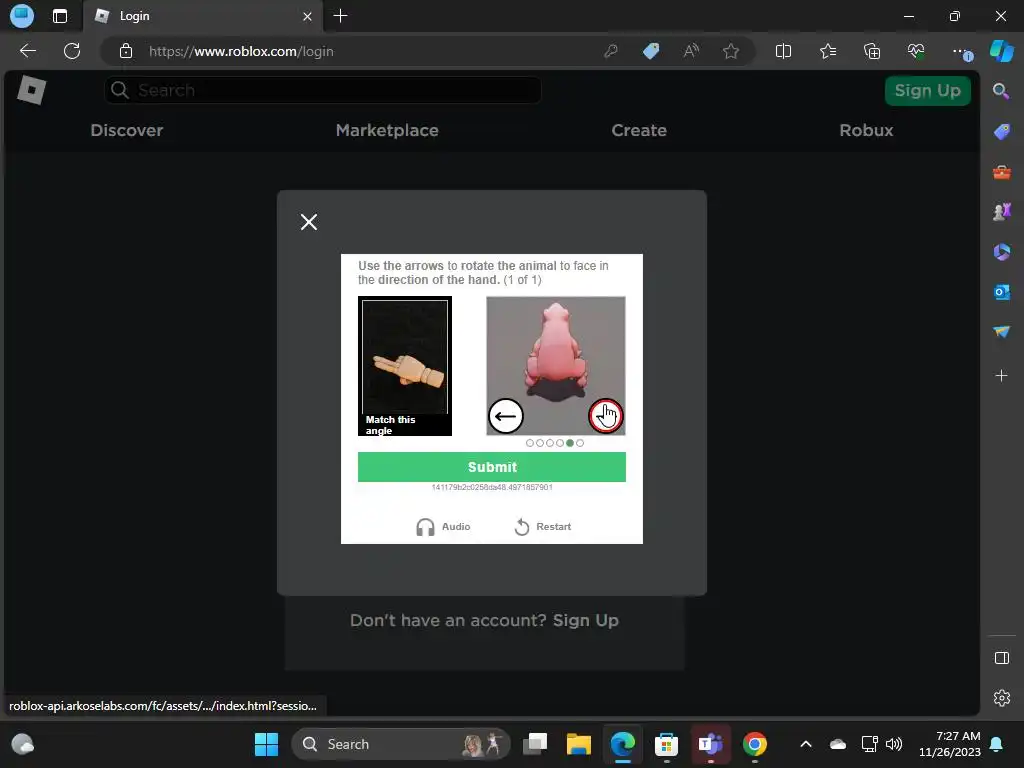Open the Copilot sidebar
This screenshot has width=1024, height=768.
coord(1001,51)
